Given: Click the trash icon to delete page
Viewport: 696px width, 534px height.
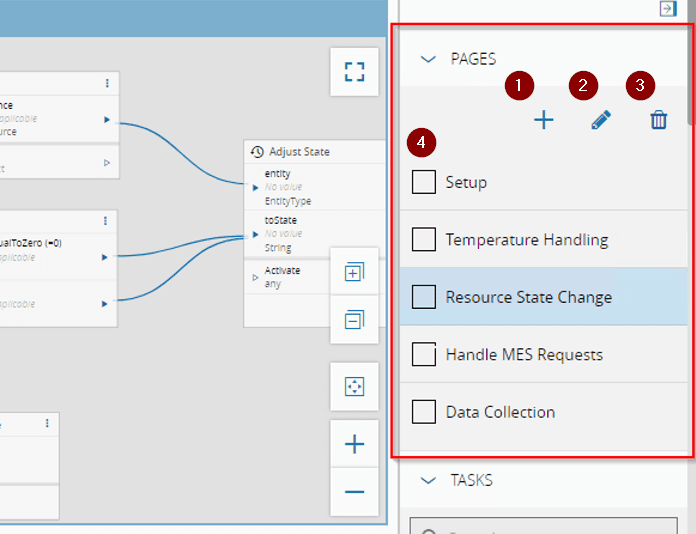Looking at the screenshot, I should [658, 121].
